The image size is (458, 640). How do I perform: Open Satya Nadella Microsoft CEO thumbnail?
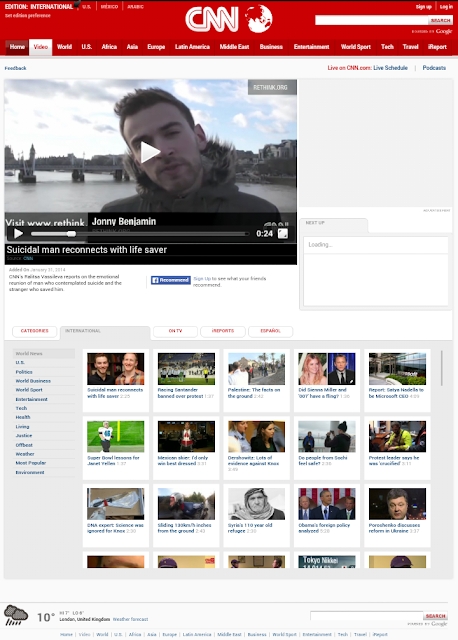click(397, 369)
